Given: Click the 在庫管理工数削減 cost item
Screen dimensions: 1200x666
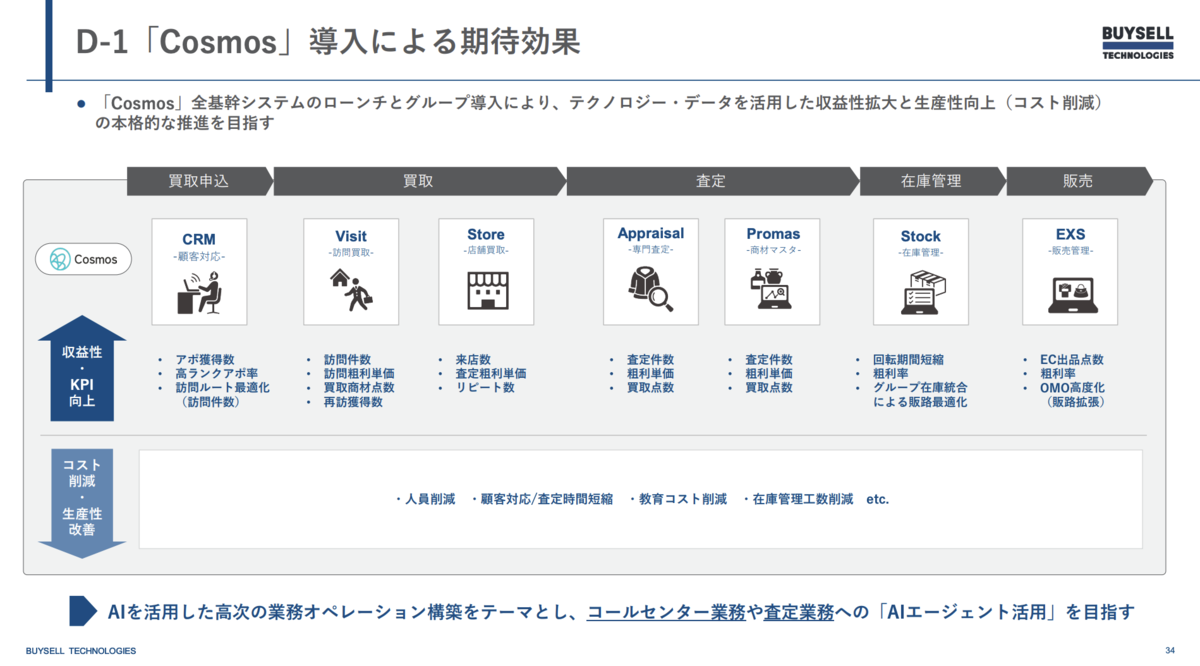Looking at the screenshot, I should pyautogui.click(x=803, y=499).
